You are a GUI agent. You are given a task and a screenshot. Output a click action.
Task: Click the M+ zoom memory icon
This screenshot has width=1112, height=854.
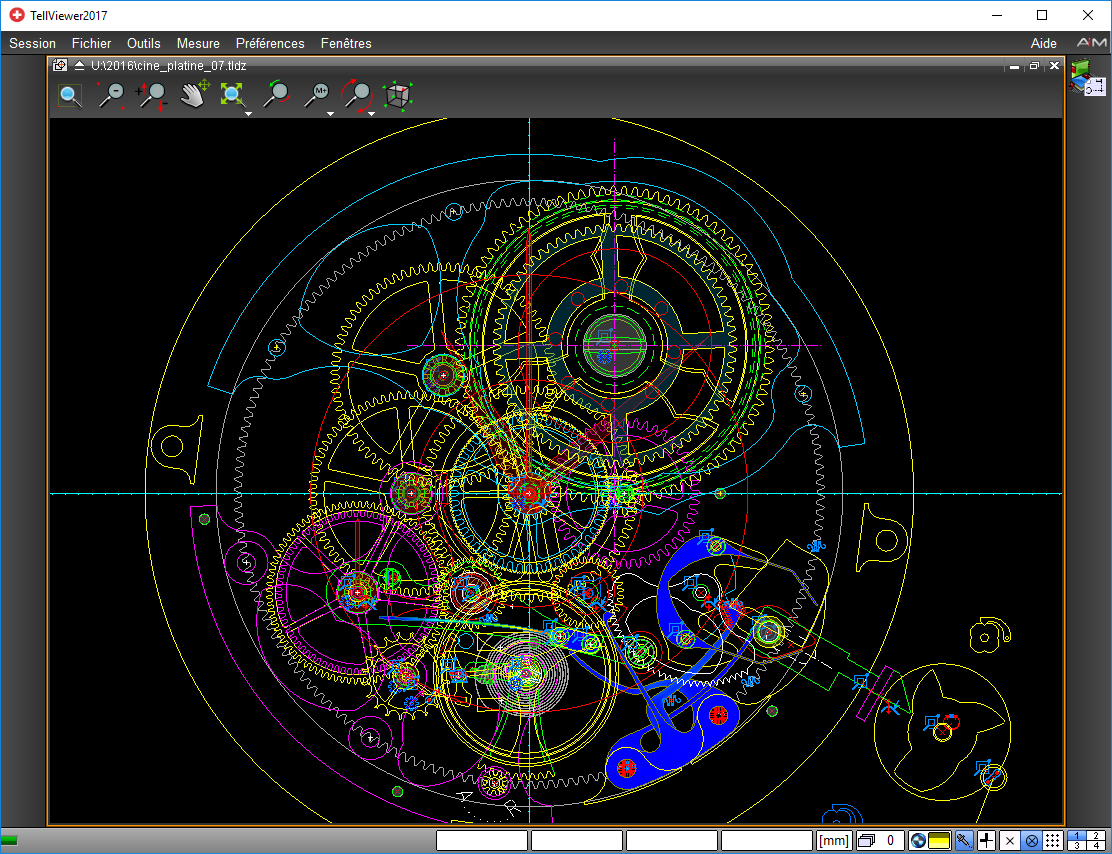click(x=317, y=95)
